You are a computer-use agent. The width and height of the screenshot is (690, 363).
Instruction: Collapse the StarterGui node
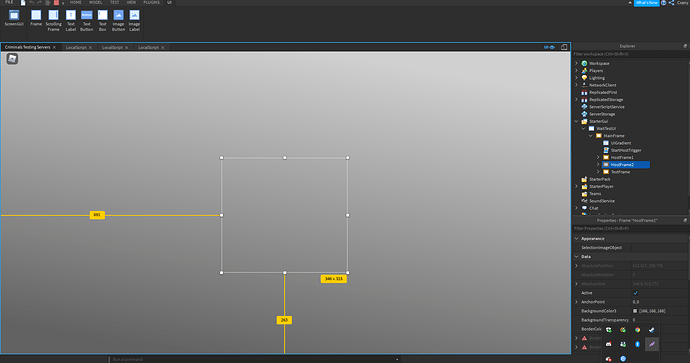coord(577,121)
